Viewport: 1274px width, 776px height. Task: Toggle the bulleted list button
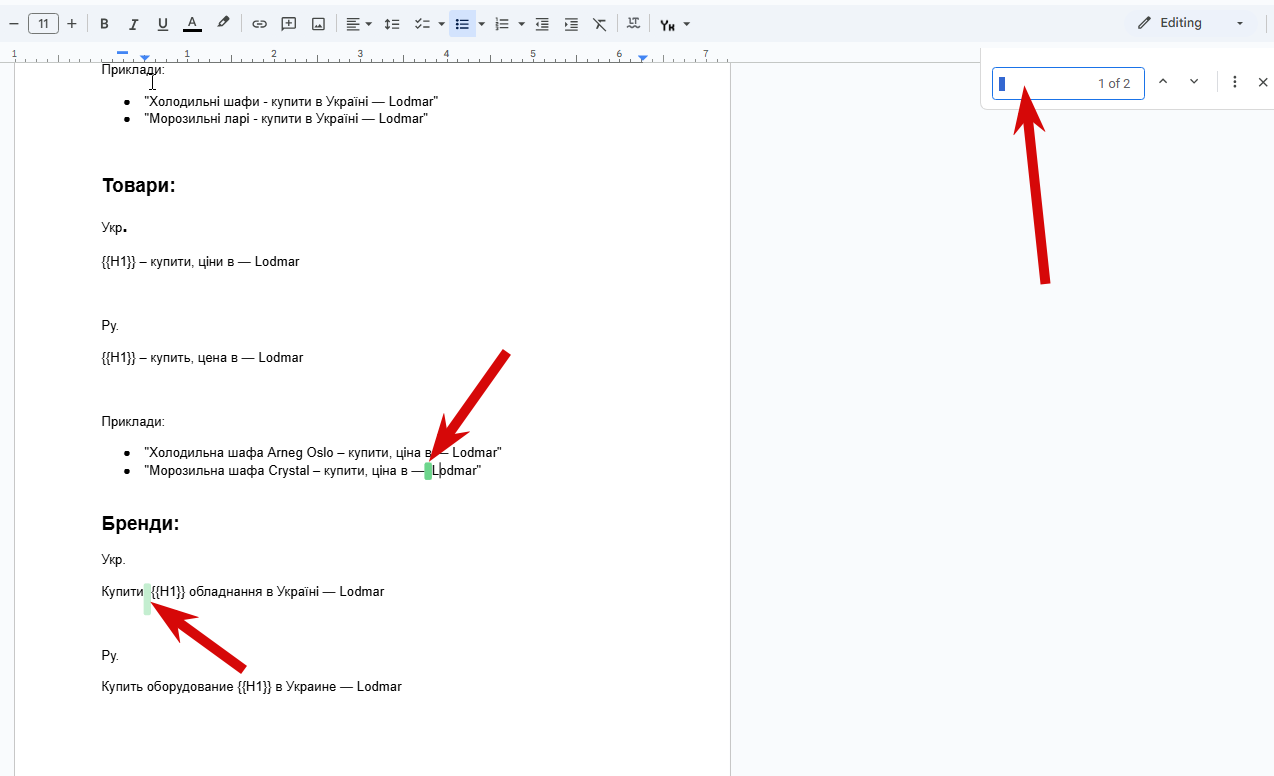[x=462, y=23]
